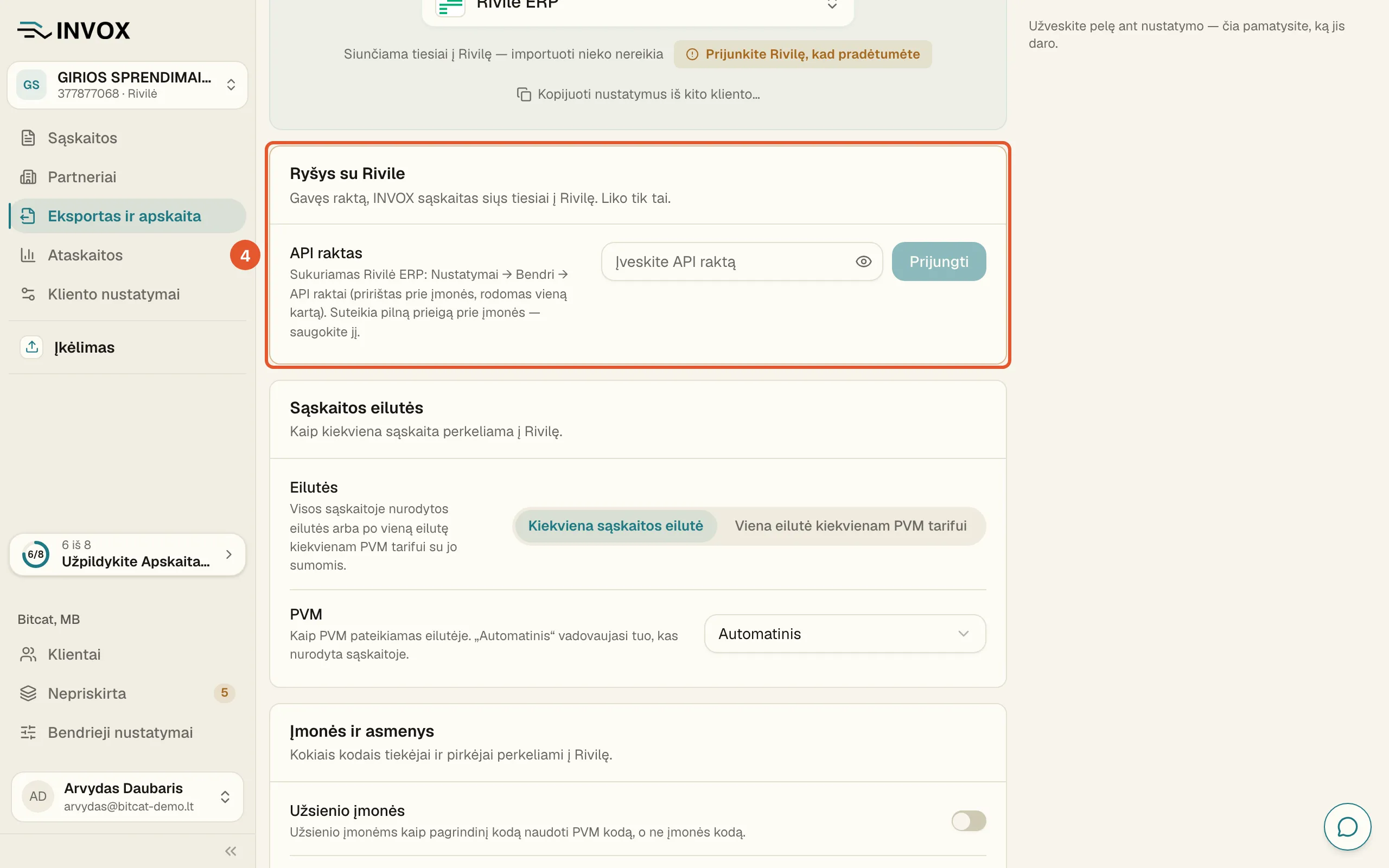Enable the Užsienio įmonės switch

[x=969, y=820]
